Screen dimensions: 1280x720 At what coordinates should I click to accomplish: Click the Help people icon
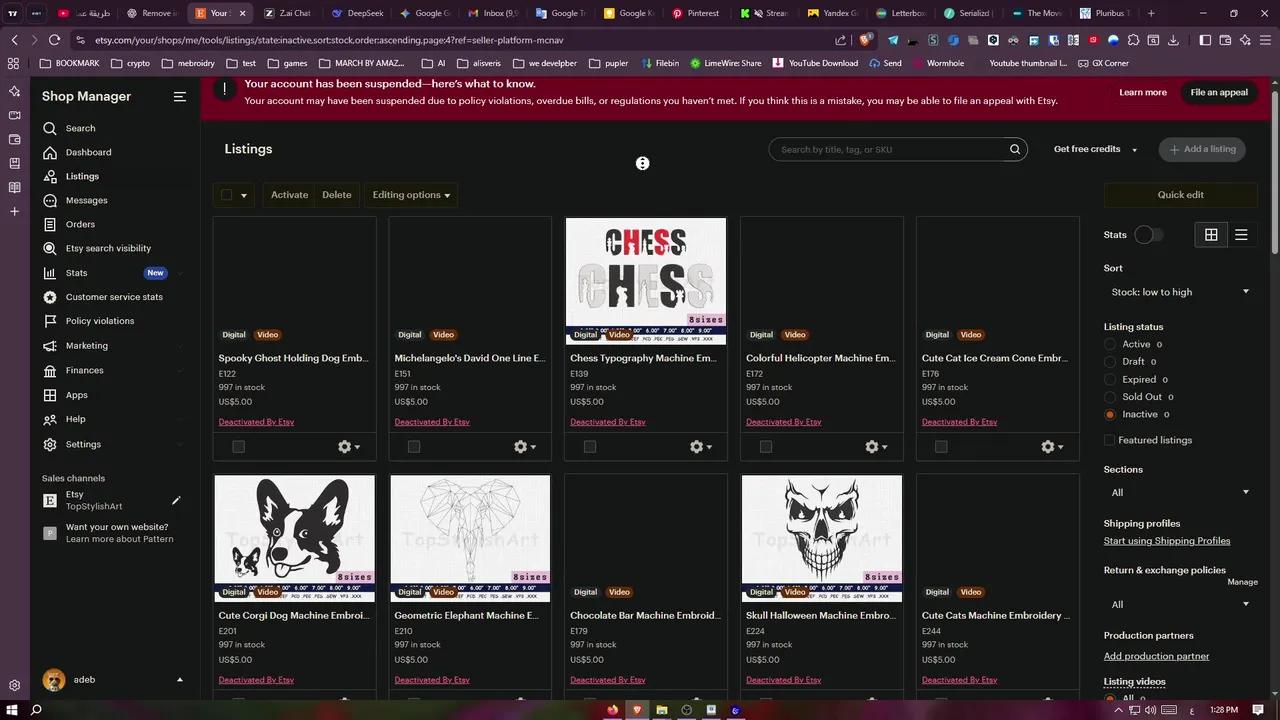point(50,419)
